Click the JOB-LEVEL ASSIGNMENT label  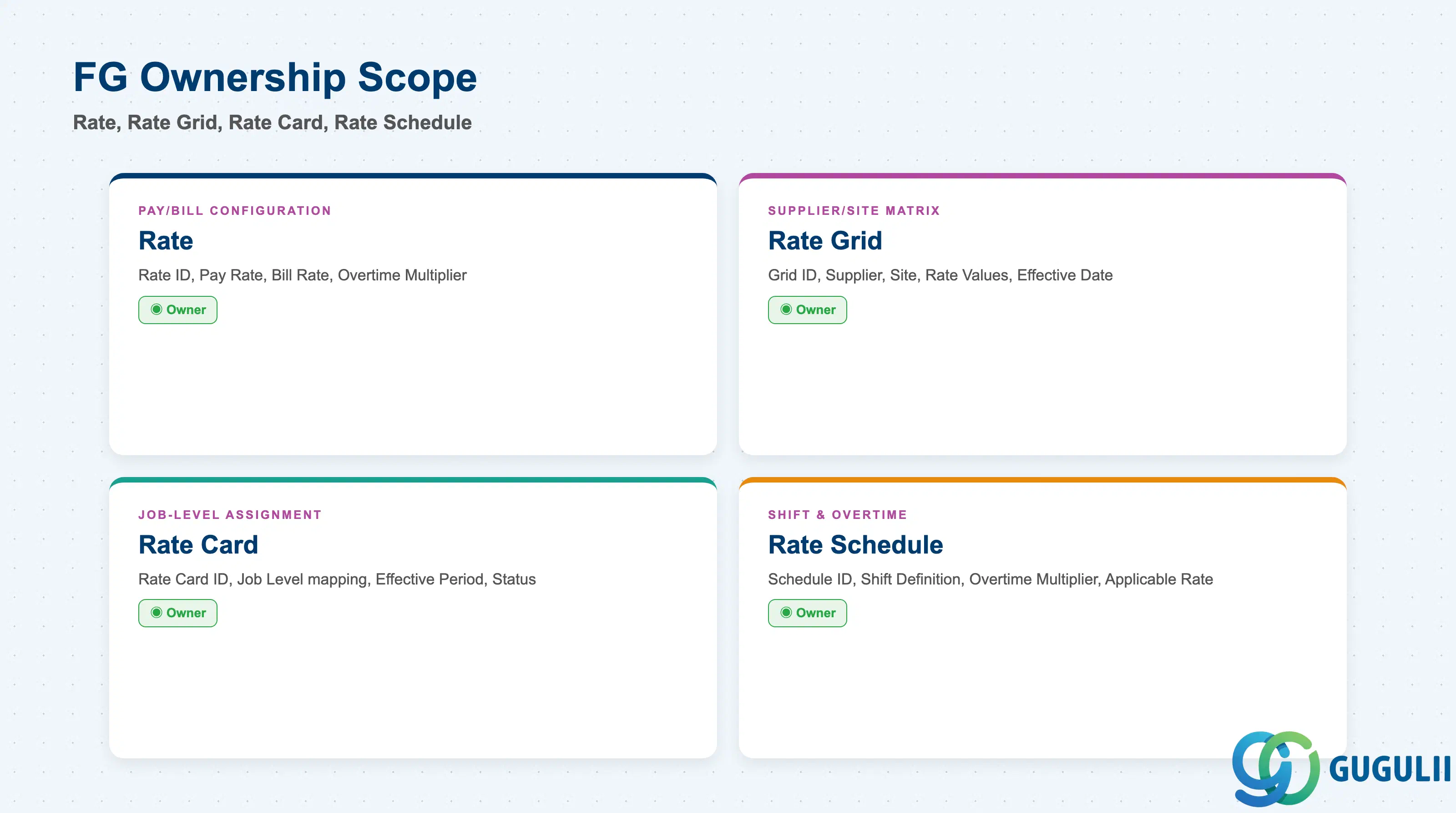(230, 515)
